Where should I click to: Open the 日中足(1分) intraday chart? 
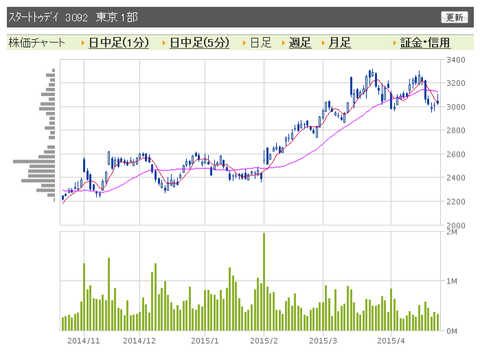coord(119,43)
